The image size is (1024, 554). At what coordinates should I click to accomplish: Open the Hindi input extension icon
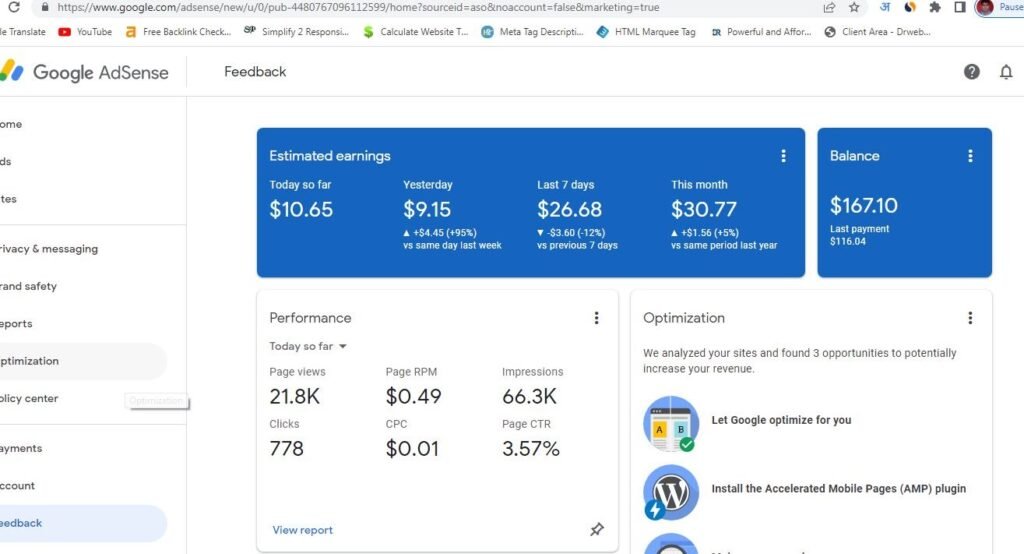point(885,7)
